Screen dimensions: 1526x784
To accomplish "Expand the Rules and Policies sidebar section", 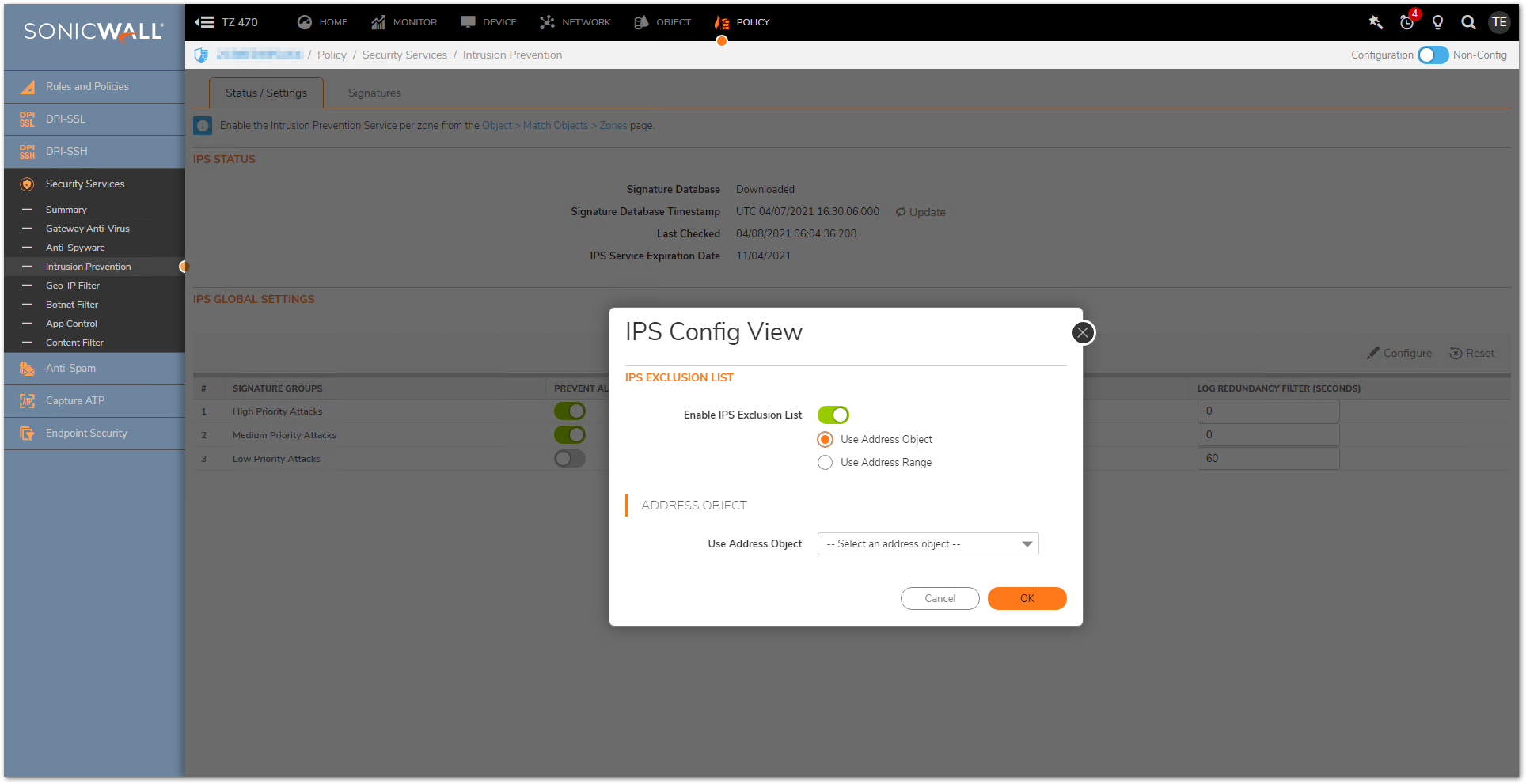I will pyautogui.click(x=87, y=87).
